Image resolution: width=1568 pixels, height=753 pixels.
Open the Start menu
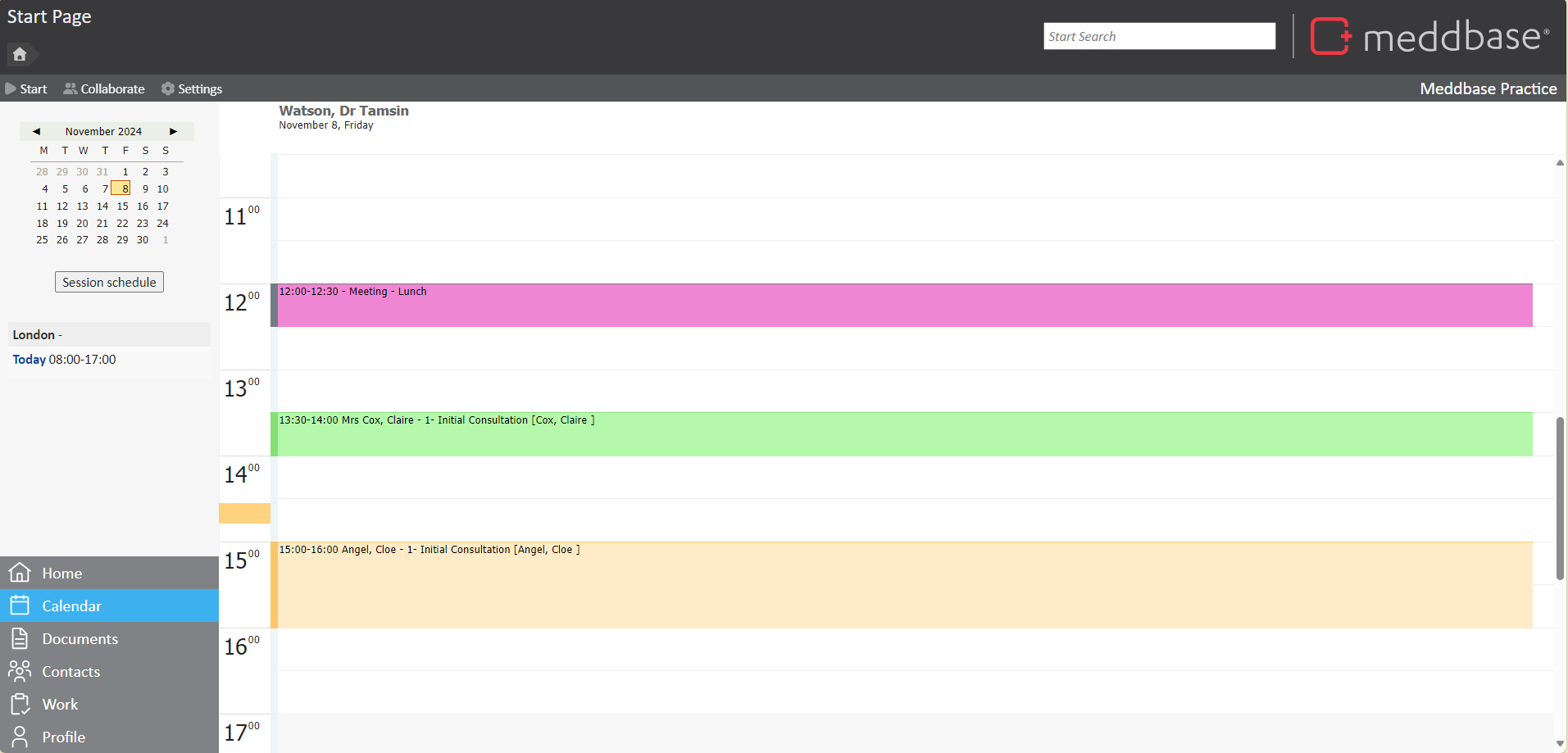coord(26,88)
